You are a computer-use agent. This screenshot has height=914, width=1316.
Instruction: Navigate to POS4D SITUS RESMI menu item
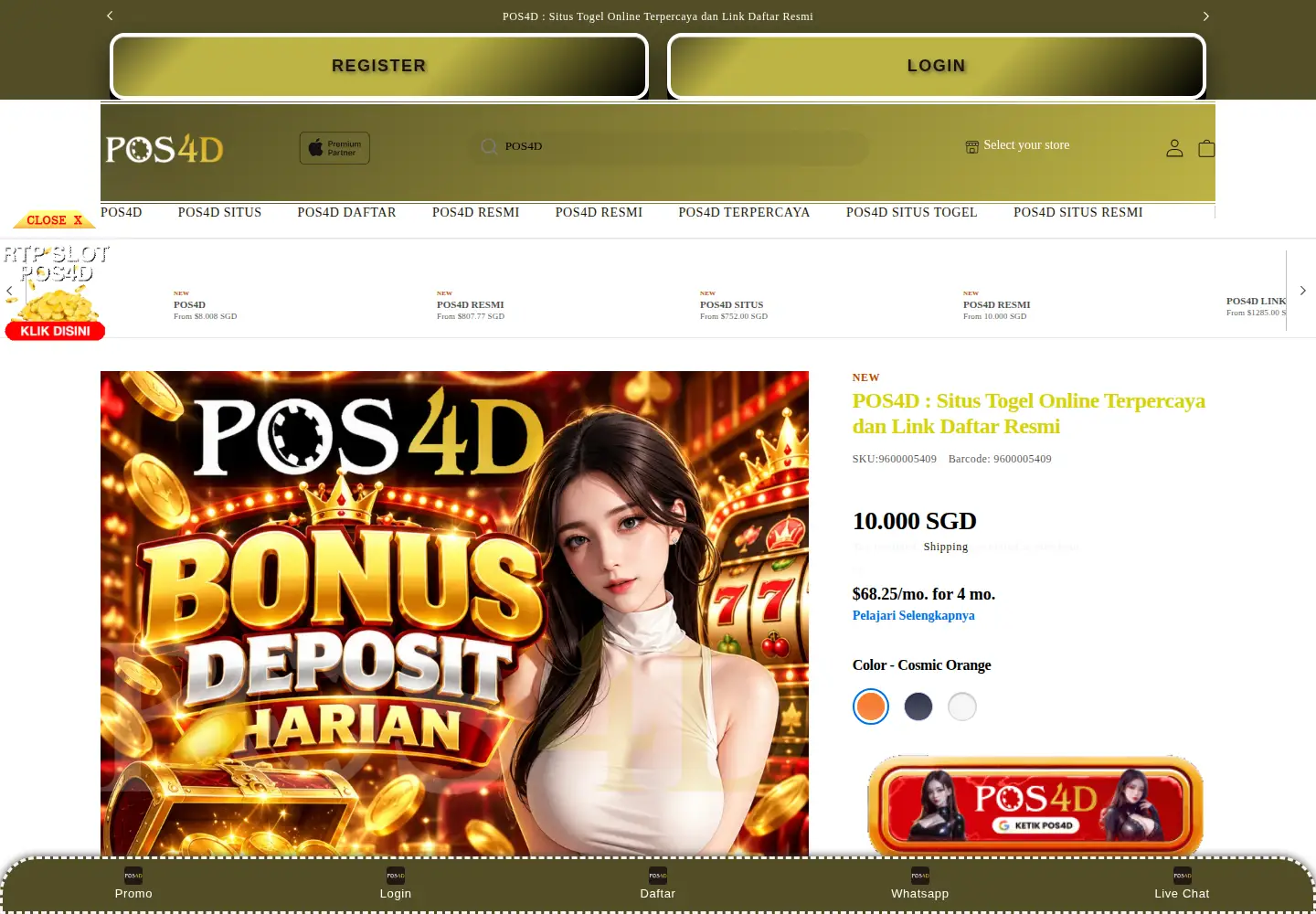(1078, 212)
